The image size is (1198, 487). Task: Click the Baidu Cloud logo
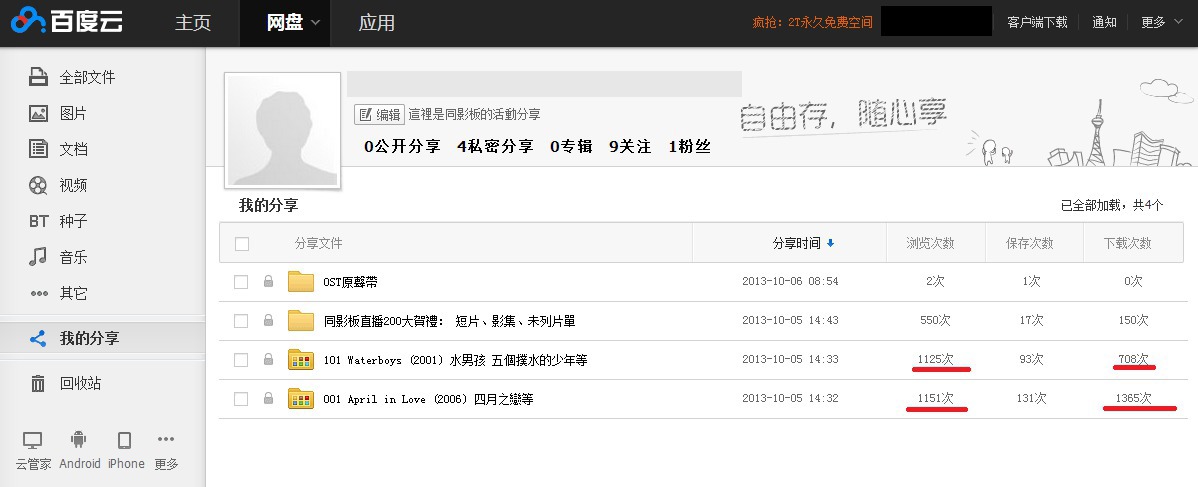tap(67, 21)
